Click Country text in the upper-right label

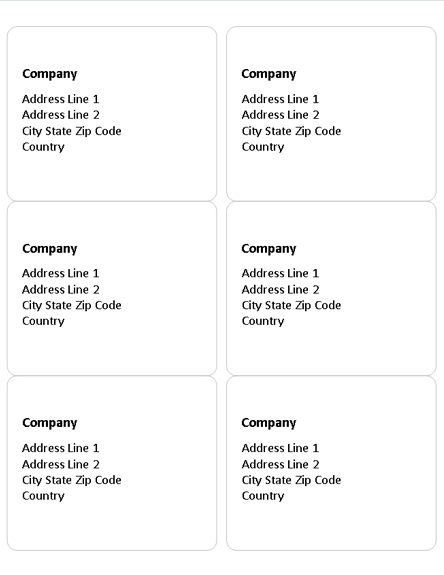tap(263, 147)
